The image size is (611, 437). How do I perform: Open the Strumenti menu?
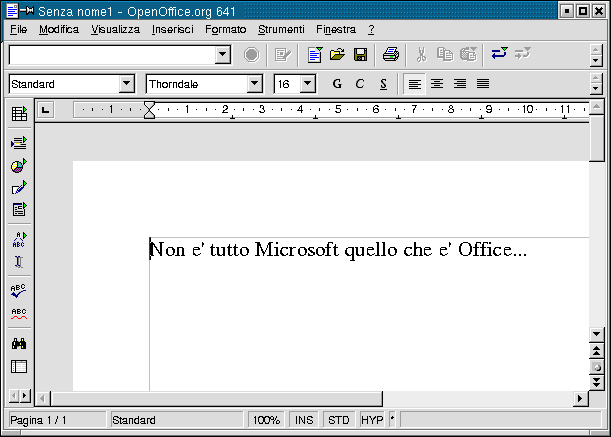(x=281, y=30)
